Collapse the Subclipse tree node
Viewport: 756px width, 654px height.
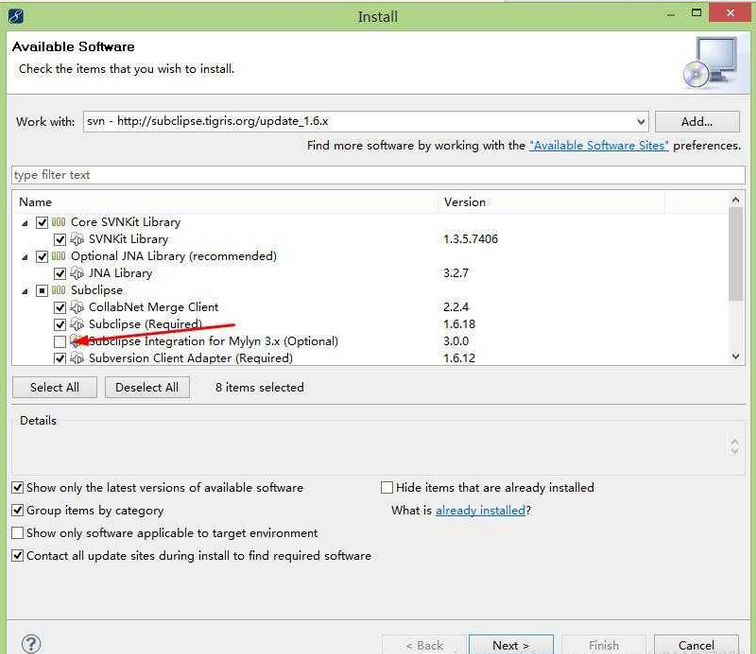point(25,291)
